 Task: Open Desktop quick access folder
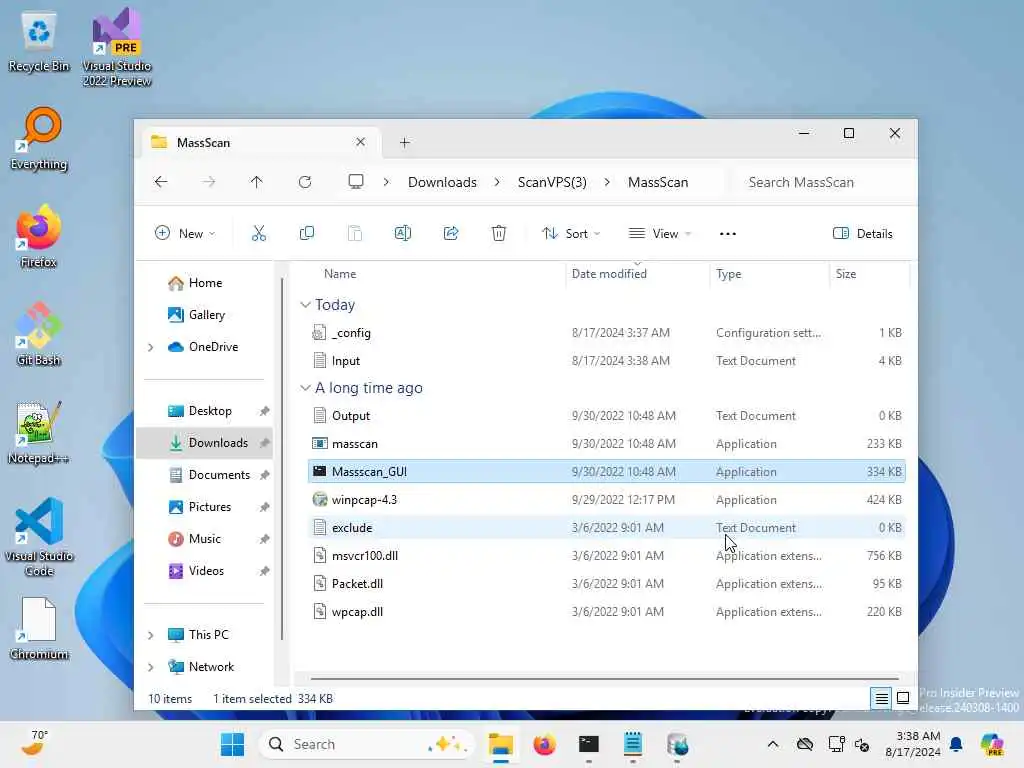(208, 411)
